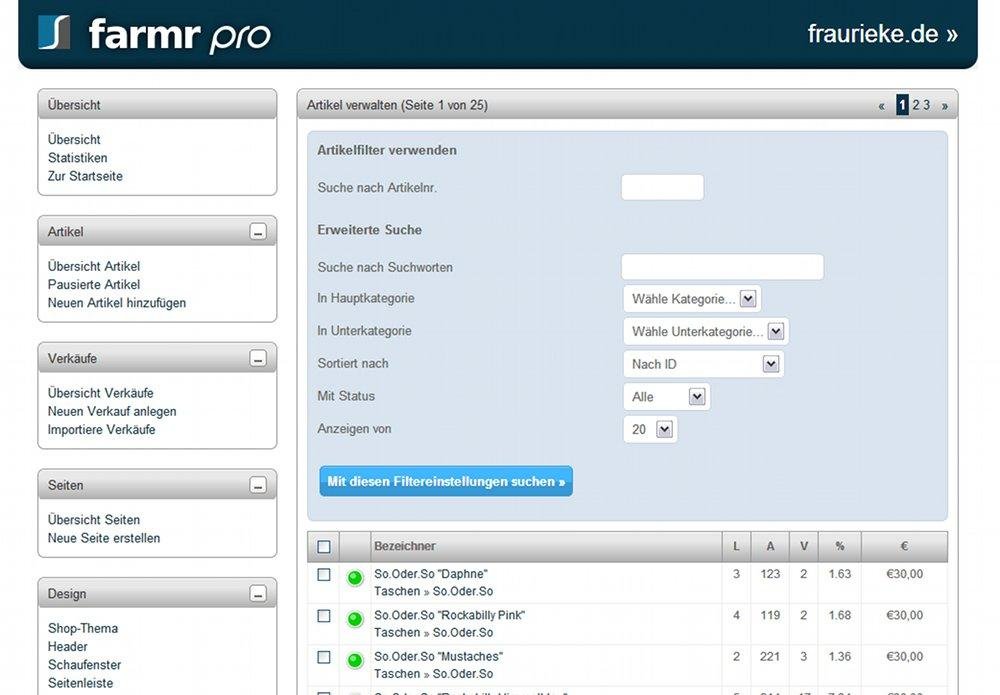This screenshot has height=695, width=1000.
Task: Toggle the select-all checkbox in table header
Action: [x=324, y=546]
